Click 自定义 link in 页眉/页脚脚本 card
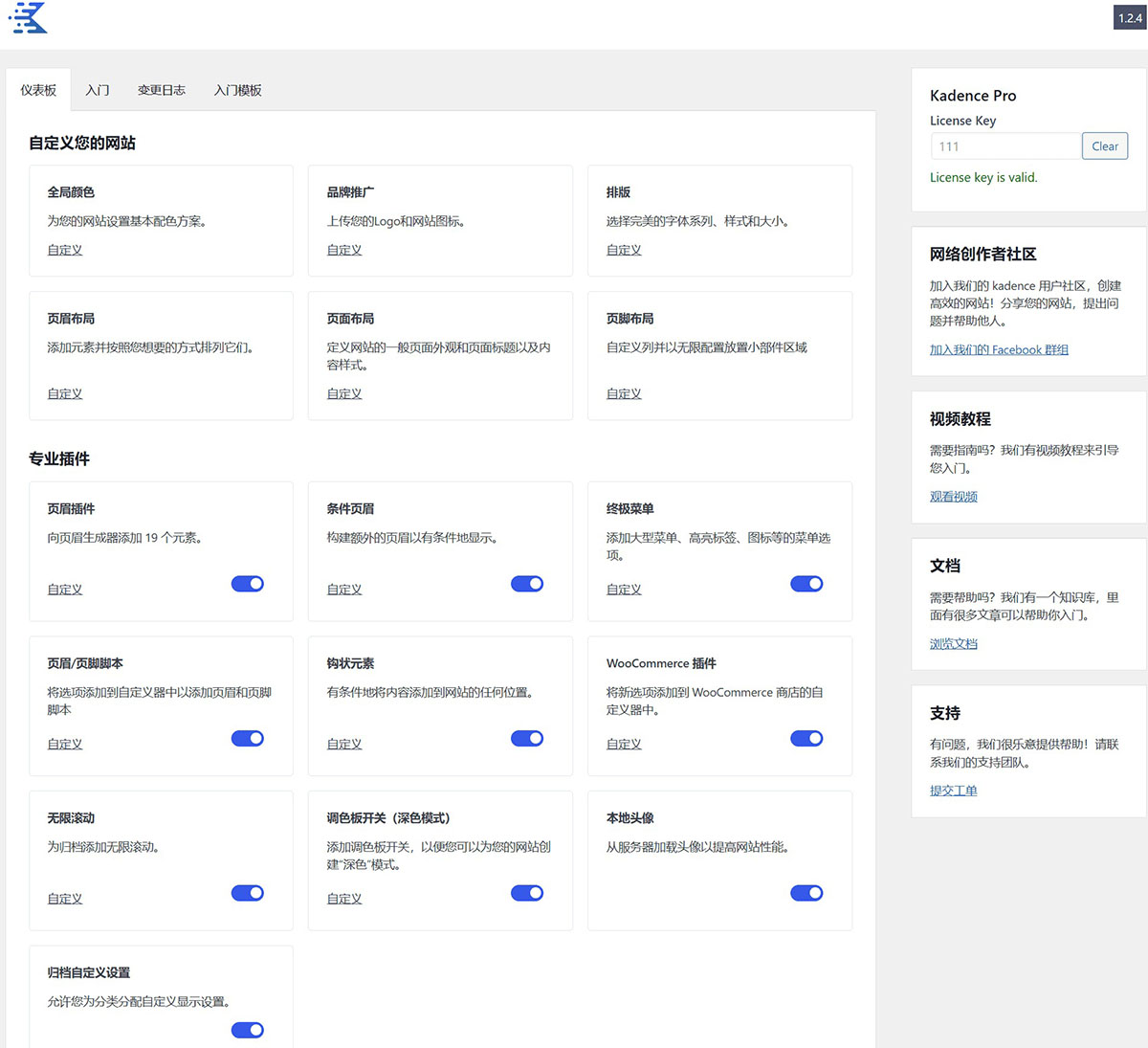 click(65, 744)
